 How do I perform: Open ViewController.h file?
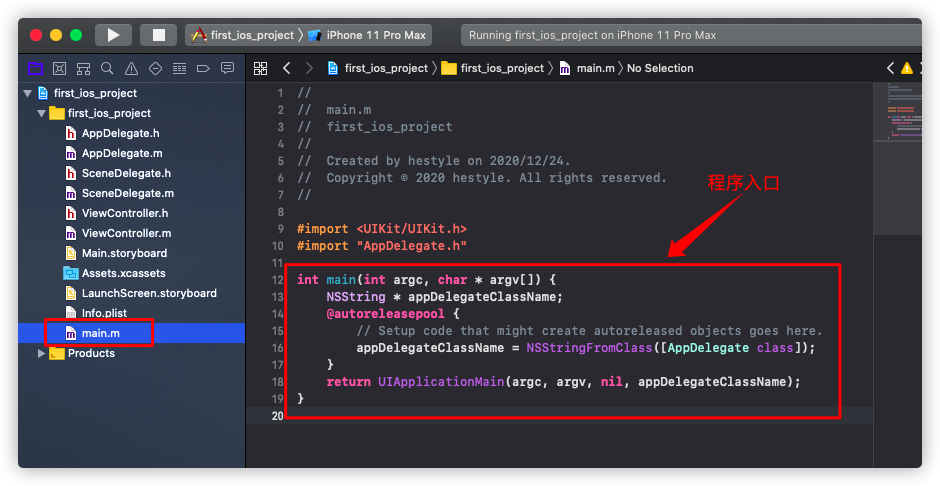[125, 213]
